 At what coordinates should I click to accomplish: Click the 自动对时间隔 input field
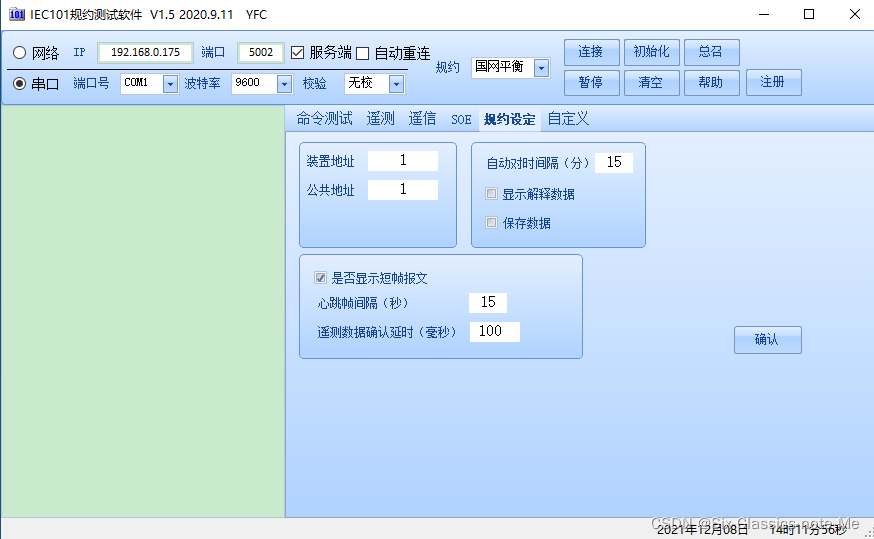pyautogui.click(x=614, y=163)
